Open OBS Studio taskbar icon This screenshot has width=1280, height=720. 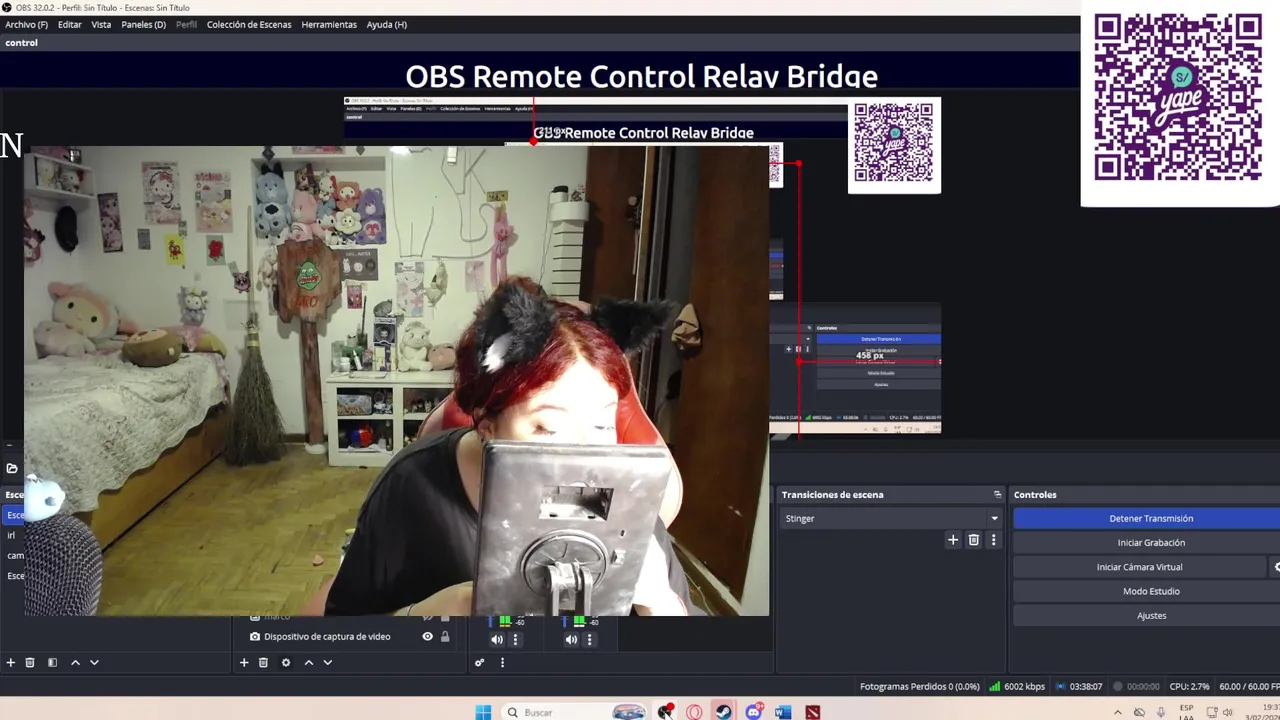pos(665,712)
